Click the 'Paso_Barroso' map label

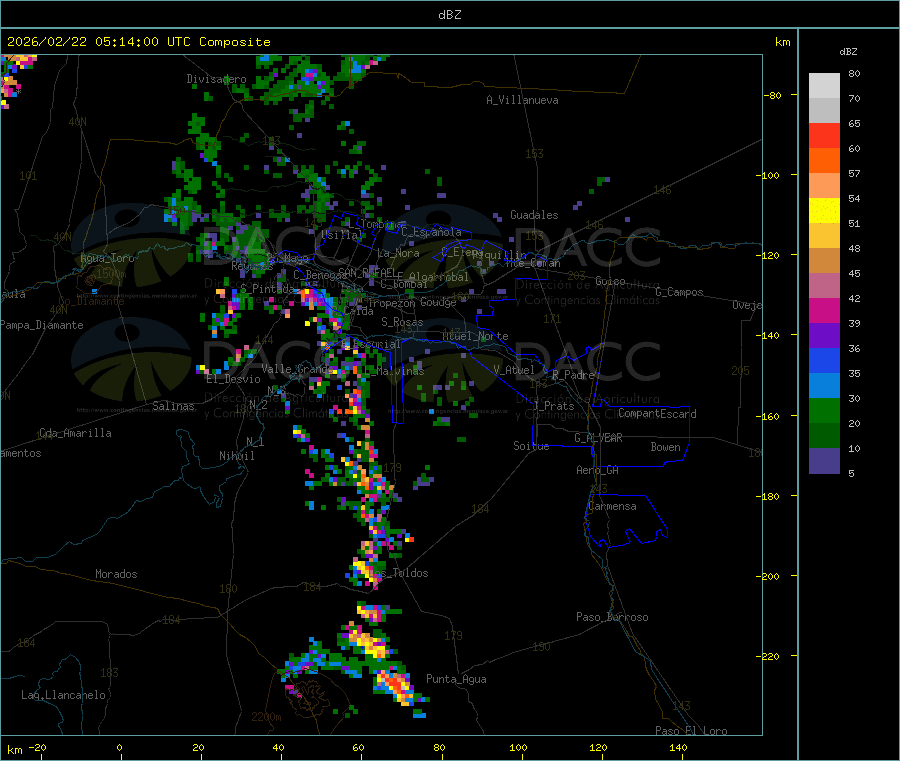click(x=612, y=617)
